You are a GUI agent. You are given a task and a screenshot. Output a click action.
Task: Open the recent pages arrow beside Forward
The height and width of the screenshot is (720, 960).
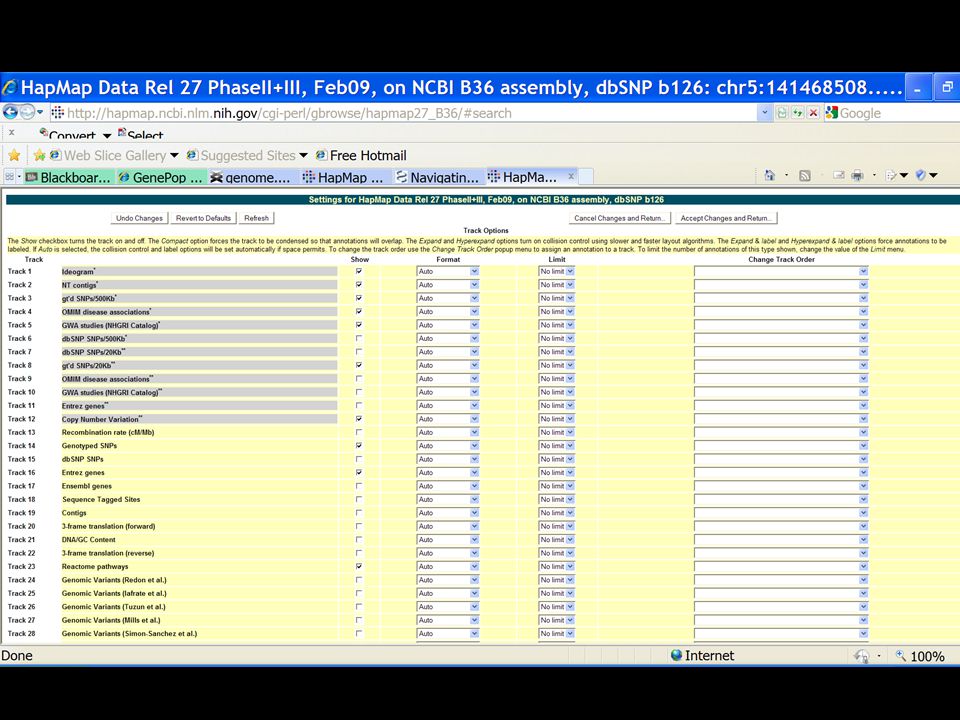tap(40, 113)
